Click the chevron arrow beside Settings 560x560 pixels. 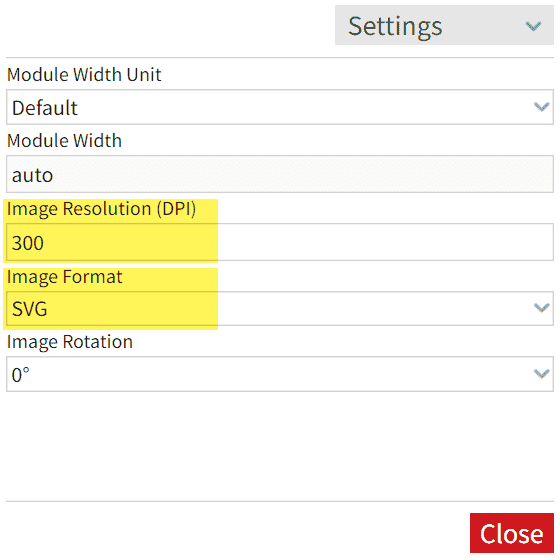533,26
